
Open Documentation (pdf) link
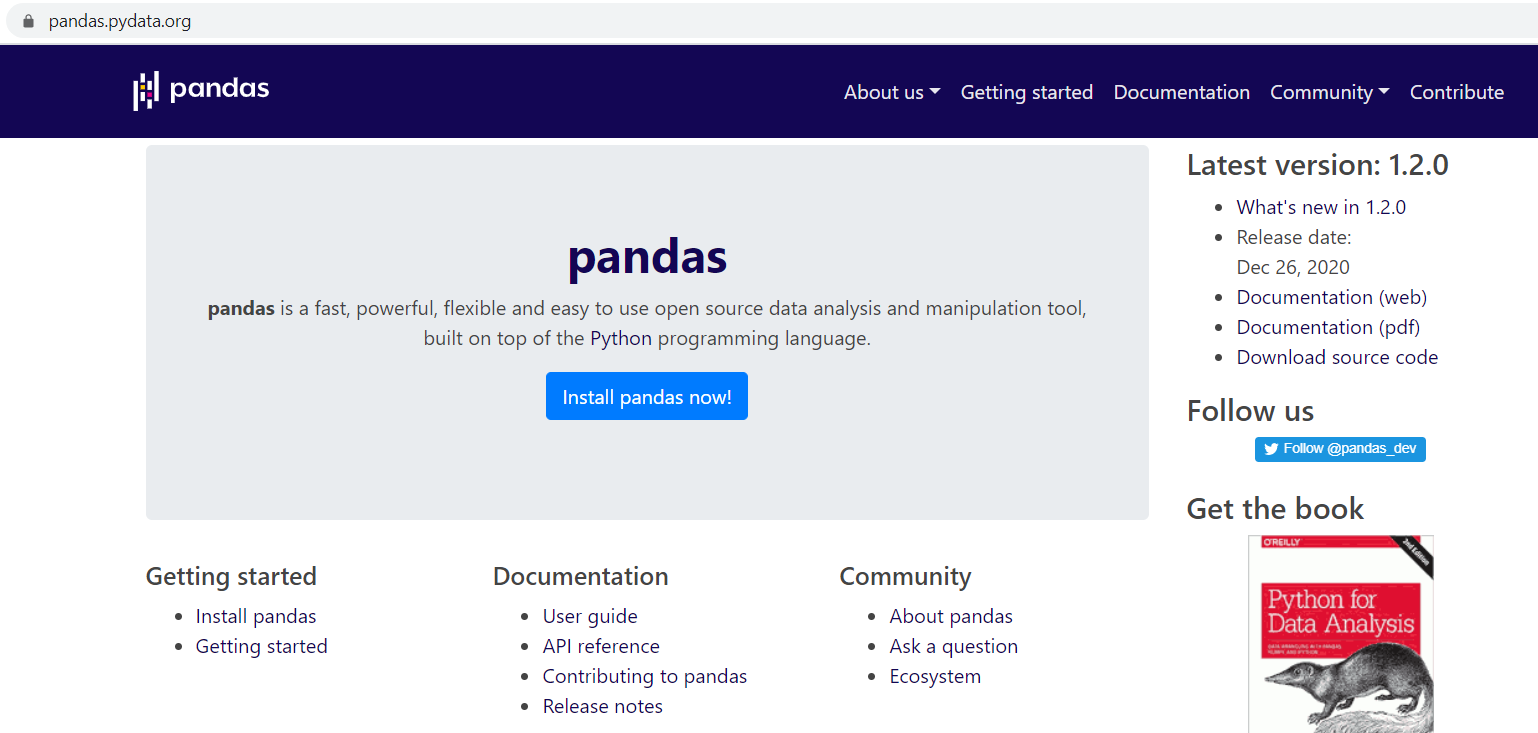1328,327
